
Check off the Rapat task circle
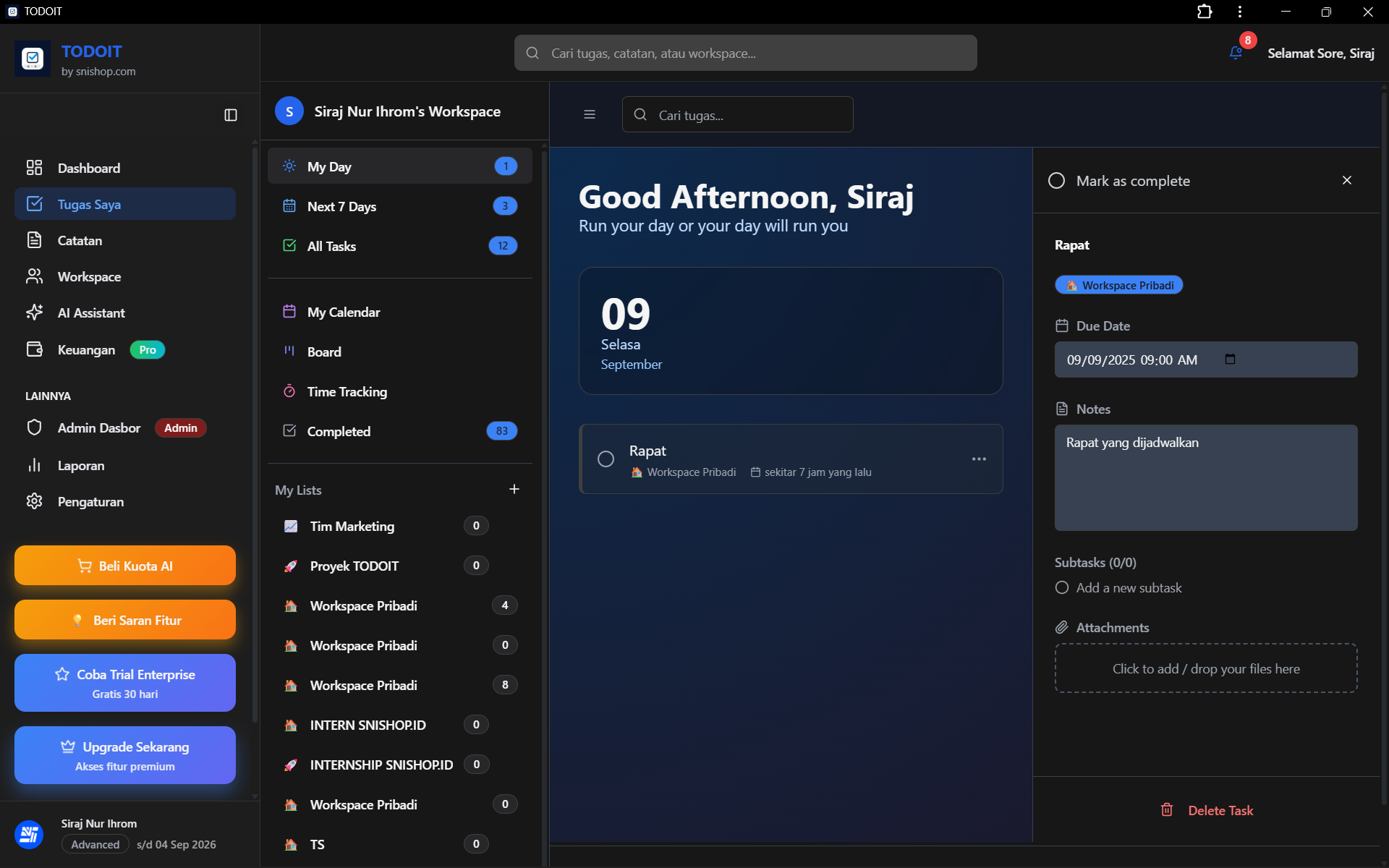606,459
